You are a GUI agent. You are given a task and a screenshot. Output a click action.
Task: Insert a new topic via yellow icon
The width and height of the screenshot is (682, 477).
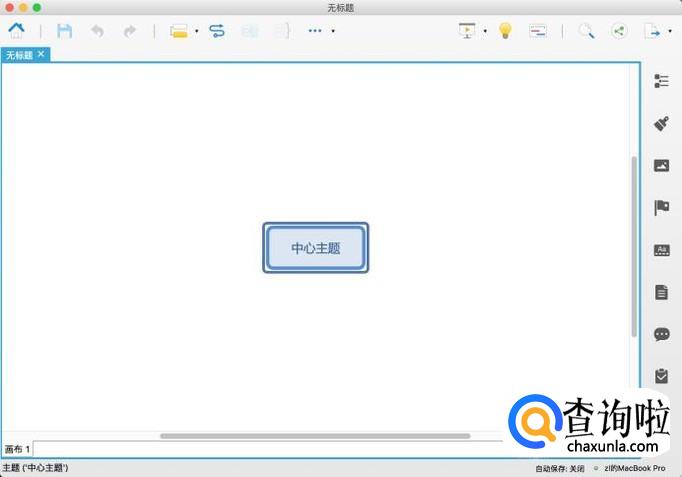tap(179, 31)
